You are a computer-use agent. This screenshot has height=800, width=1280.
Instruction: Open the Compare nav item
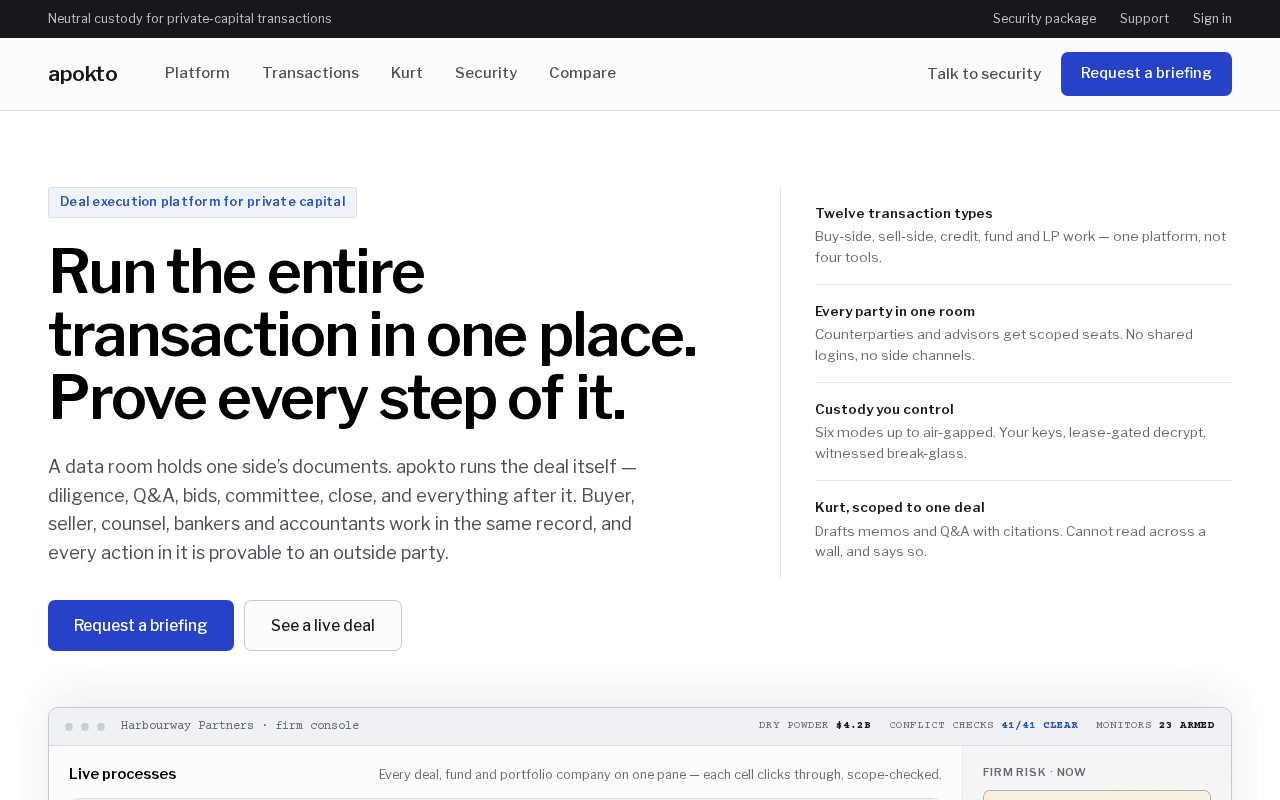(582, 73)
